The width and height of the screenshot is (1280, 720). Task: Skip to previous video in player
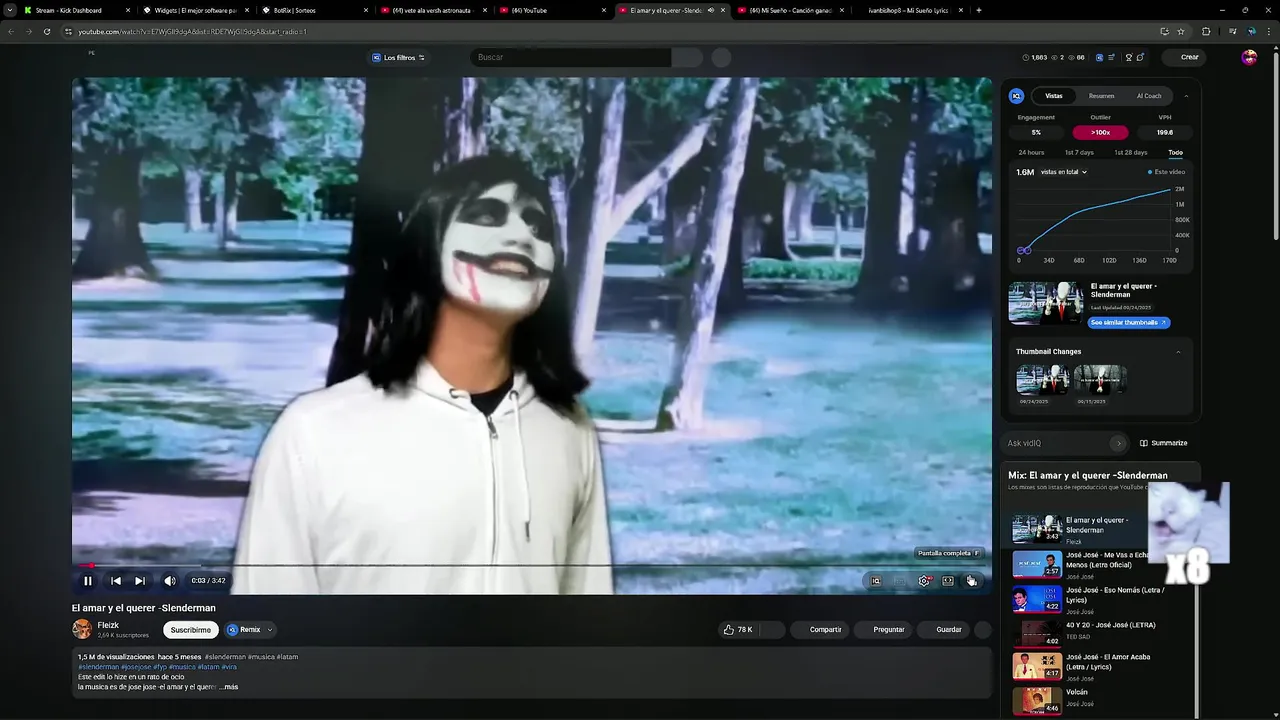116,581
